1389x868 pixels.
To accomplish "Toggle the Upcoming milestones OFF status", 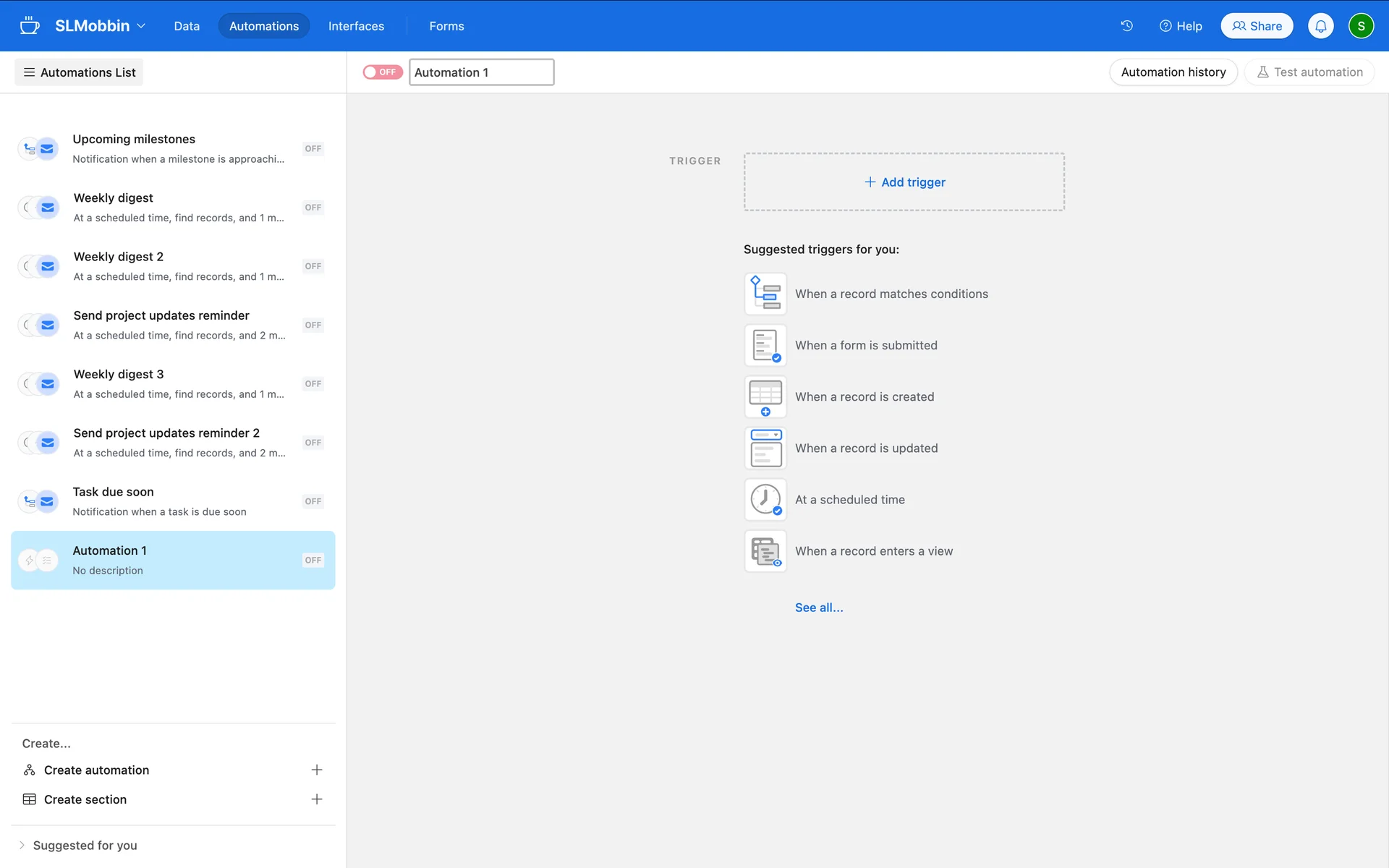I will pos(313,149).
